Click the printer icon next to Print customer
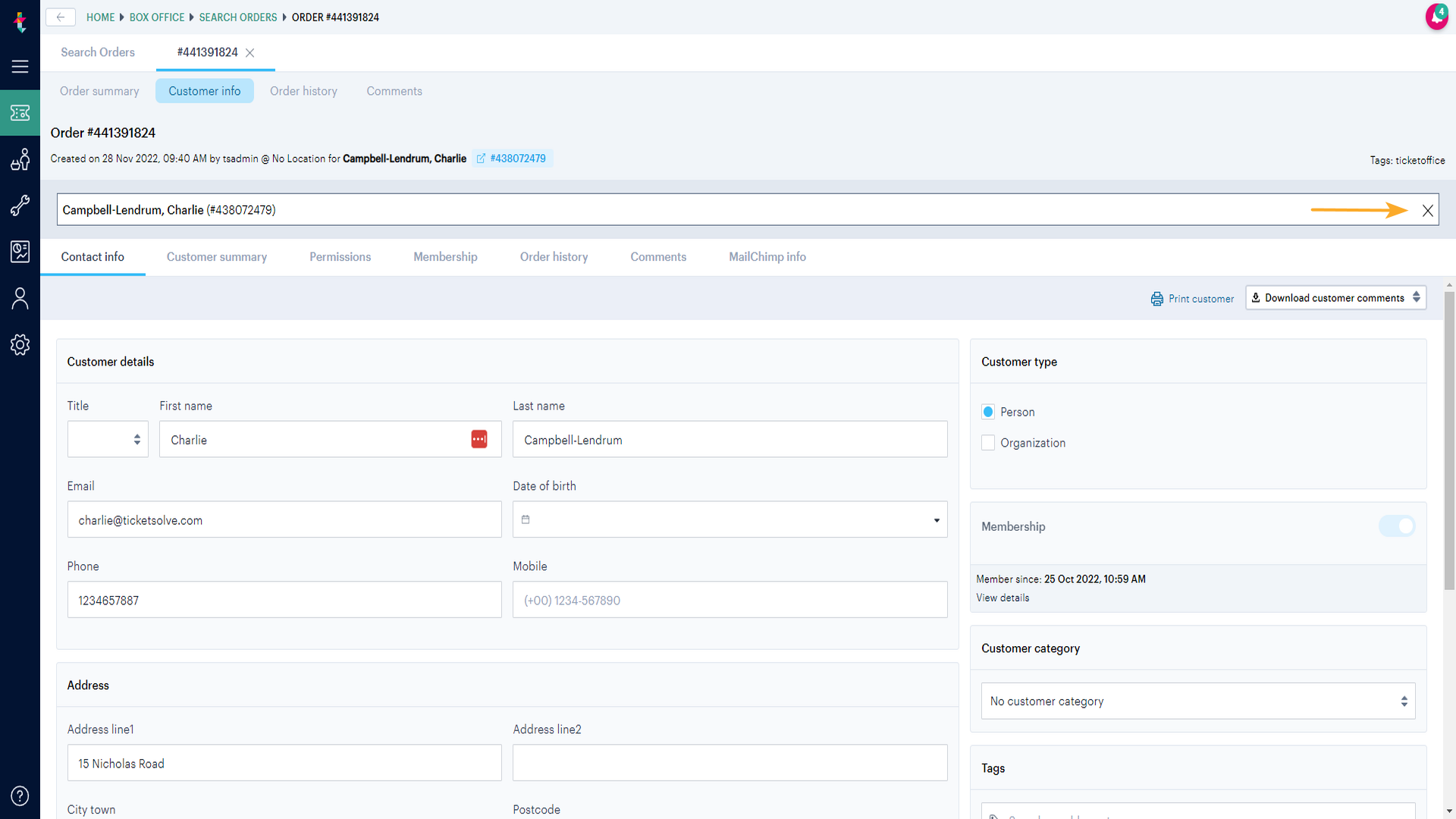This screenshot has width=1456, height=819. tap(1156, 299)
